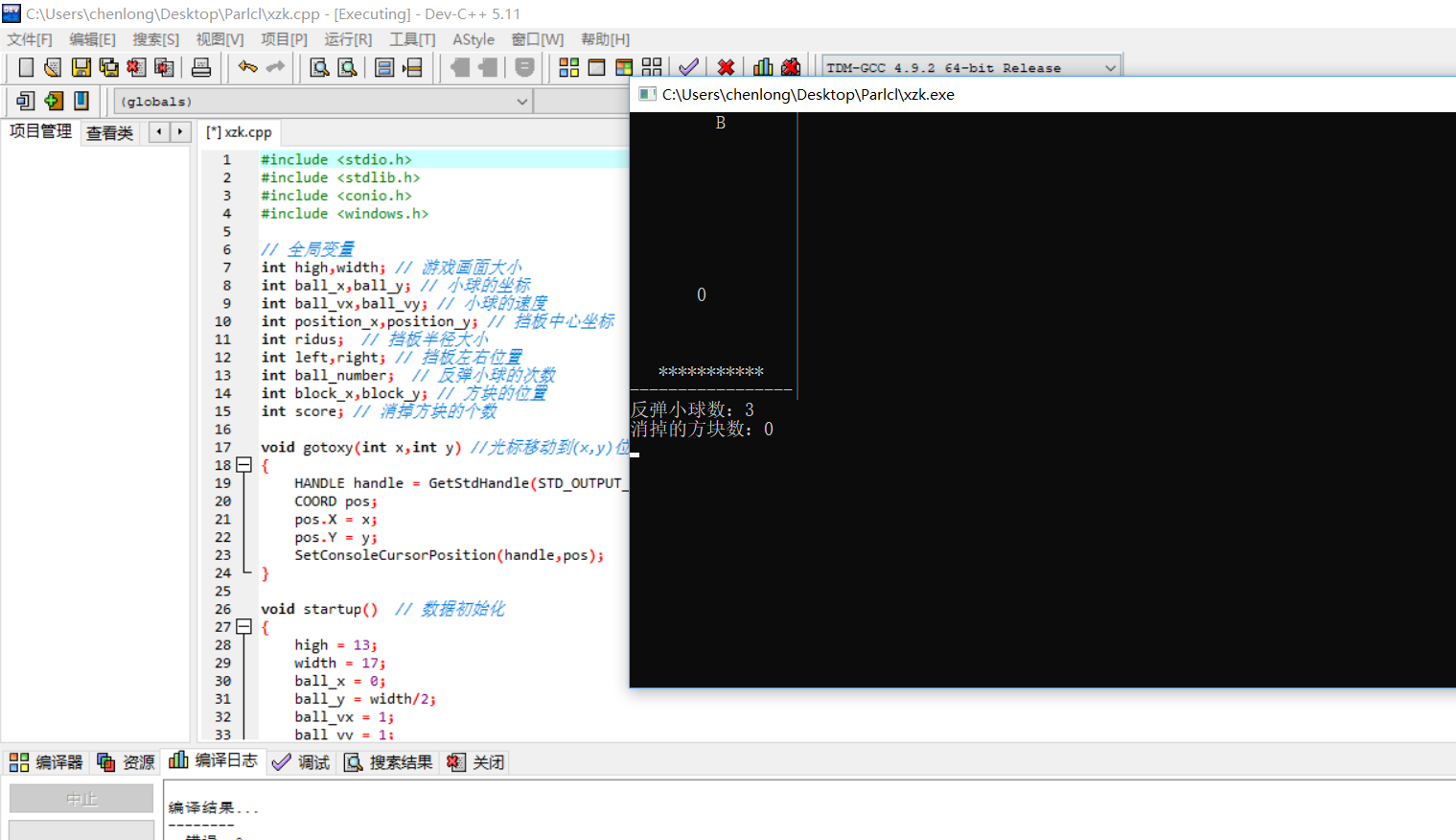Click the 关闭 bottom panel tab
This screenshot has width=1456, height=840.
point(475,762)
